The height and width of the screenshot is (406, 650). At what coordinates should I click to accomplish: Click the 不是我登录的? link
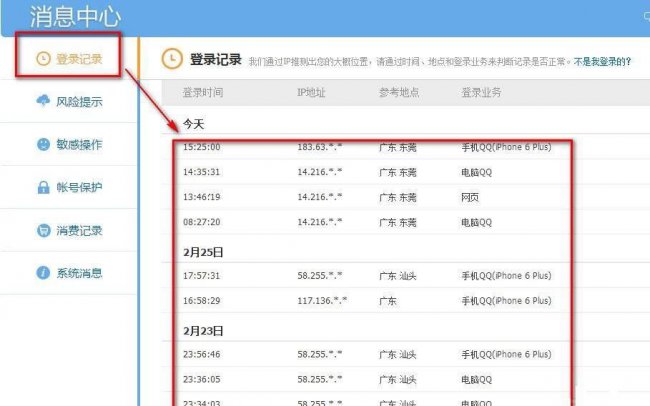click(x=602, y=62)
